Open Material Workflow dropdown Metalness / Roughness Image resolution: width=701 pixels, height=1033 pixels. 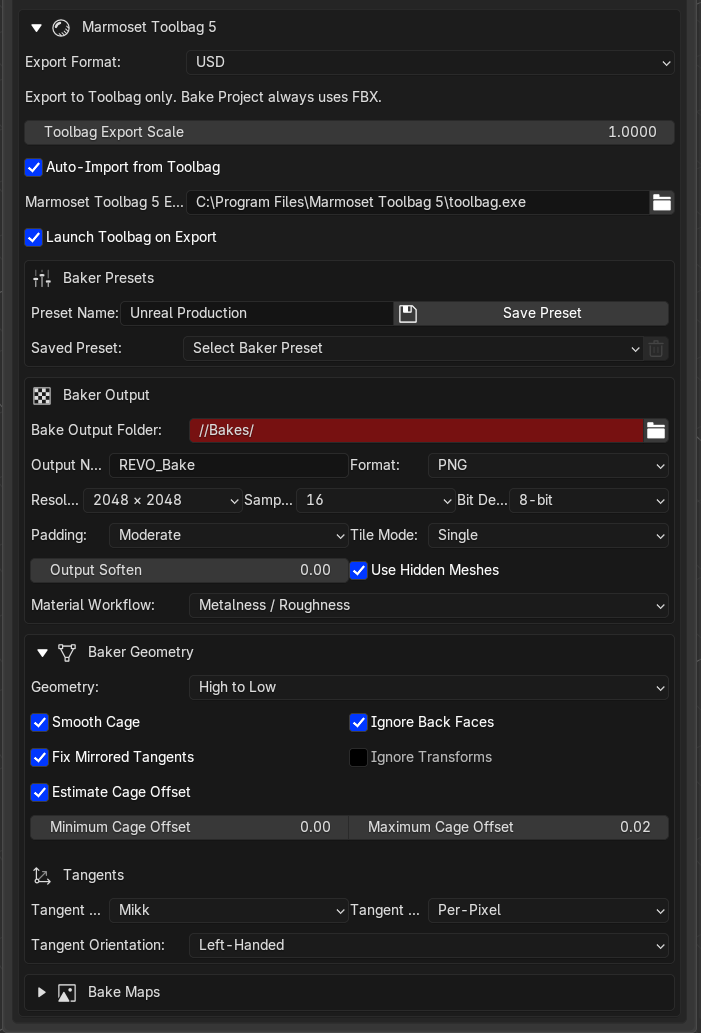[x=429, y=605]
